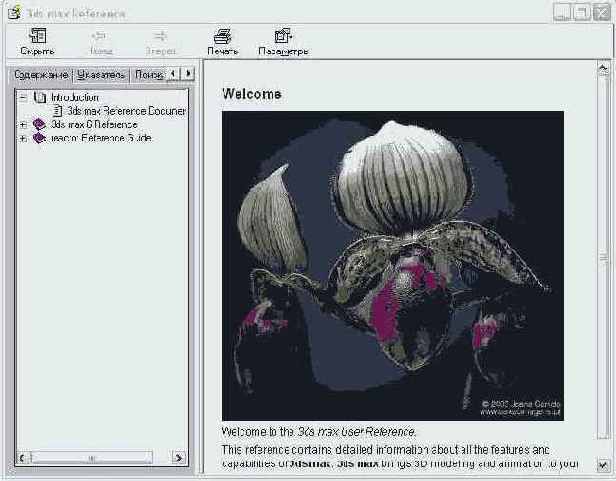616x481 pixels.
Task: Expand the reactor Reference Guide node
Action: point(23,138)
